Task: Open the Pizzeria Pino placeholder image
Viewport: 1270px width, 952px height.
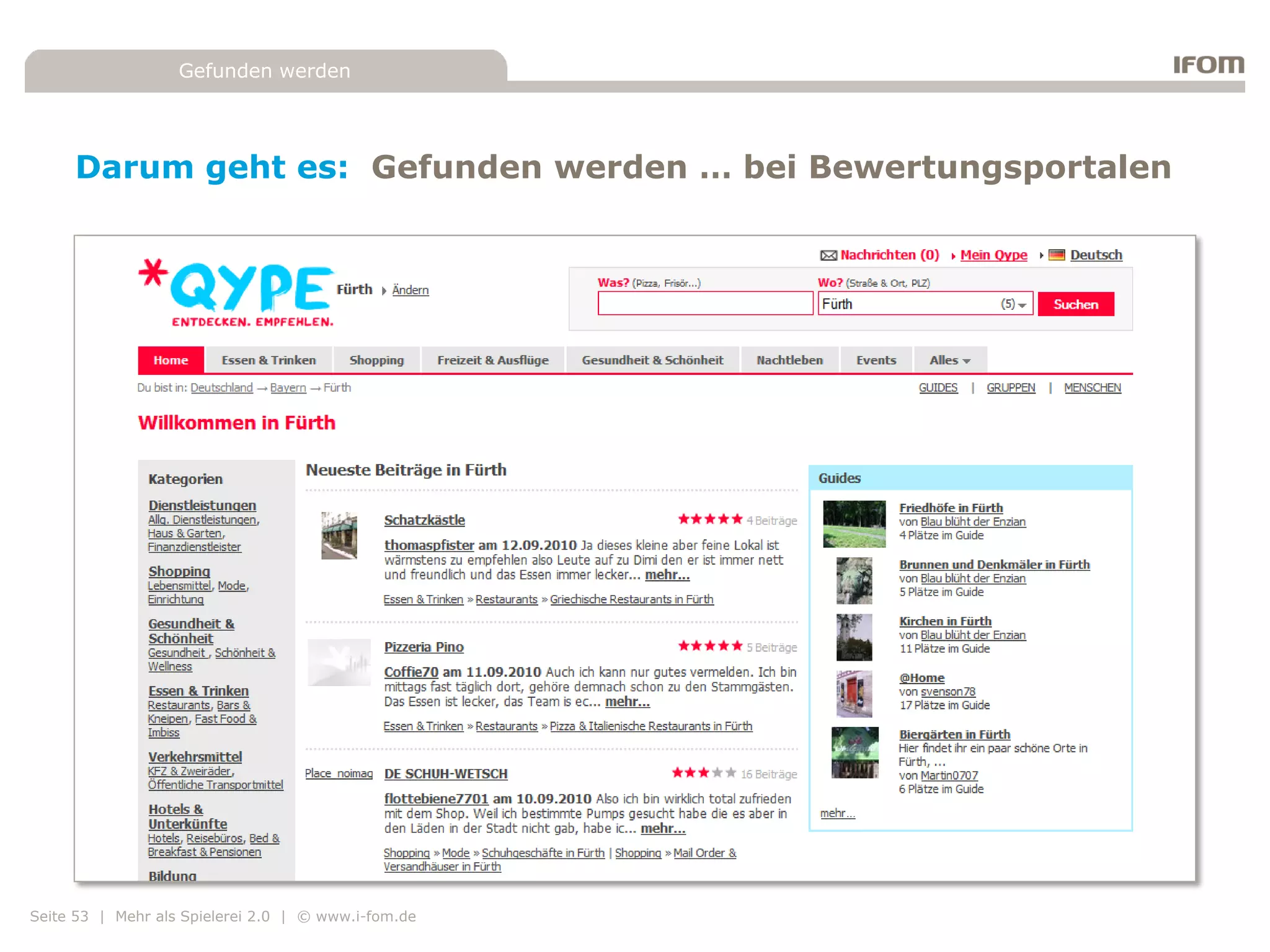Action: point(339,663)
